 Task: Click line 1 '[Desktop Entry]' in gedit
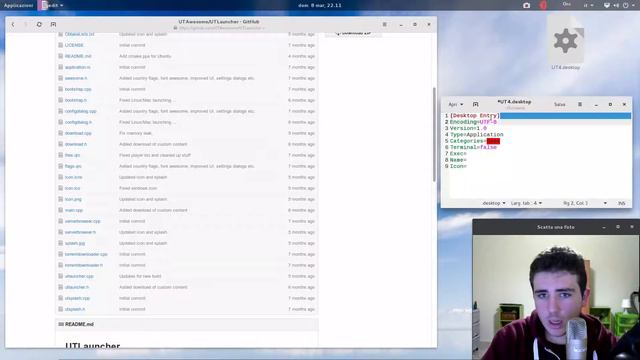[x=475, y=116]
